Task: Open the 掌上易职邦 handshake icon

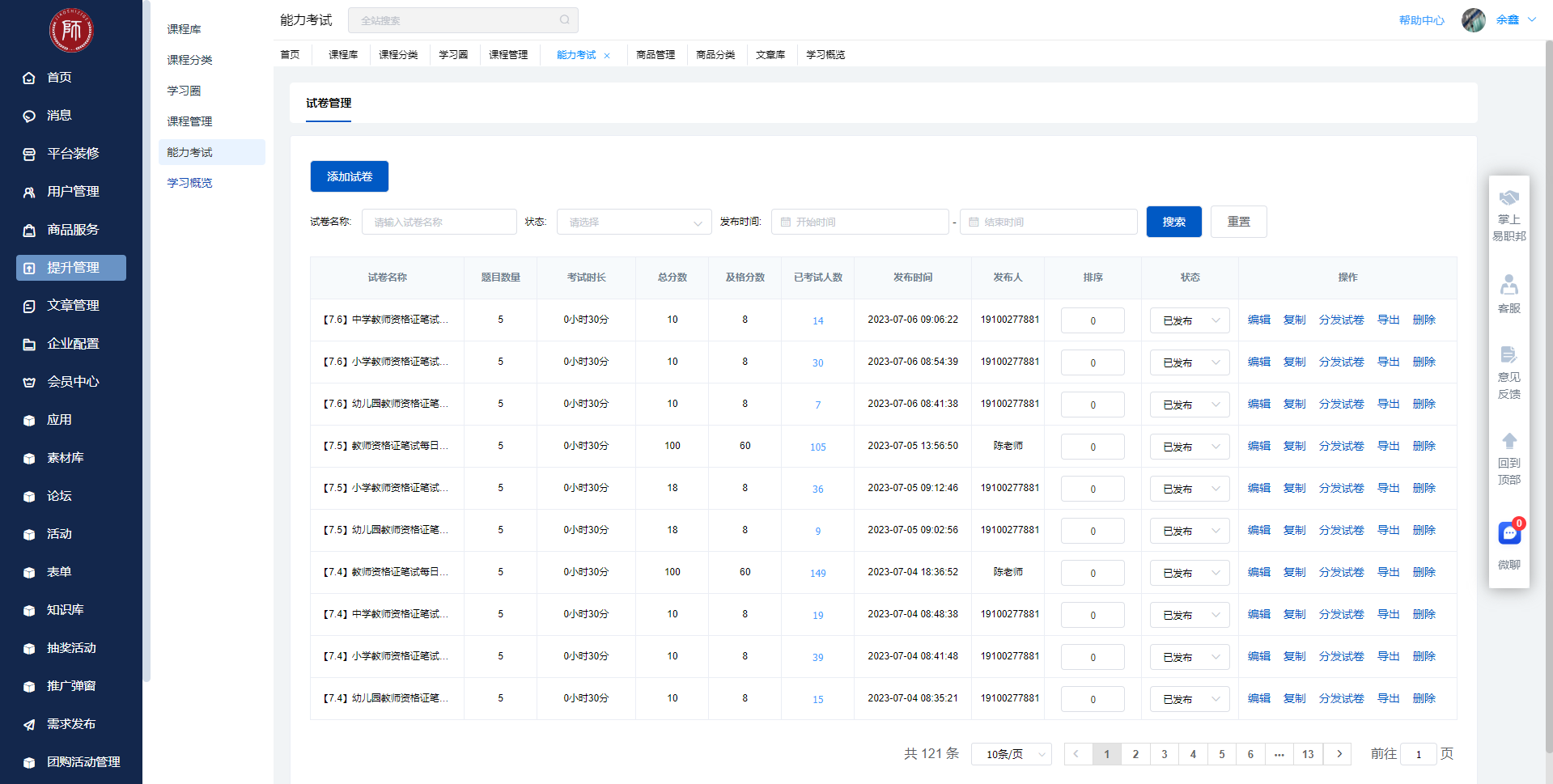Action: pyautogui.click(x=1508, y=199)
